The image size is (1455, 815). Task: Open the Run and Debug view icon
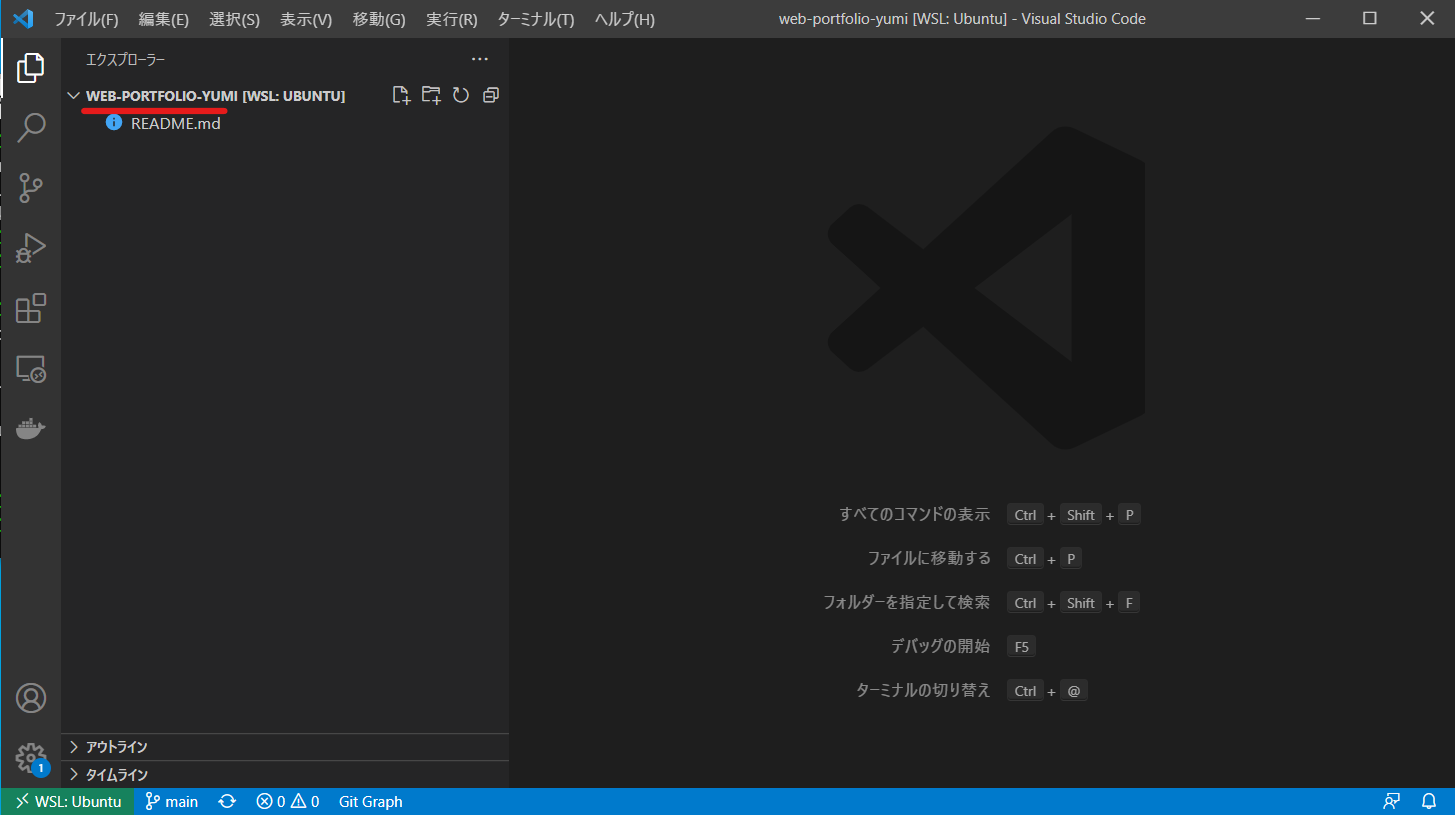click(x=31, y=248)
